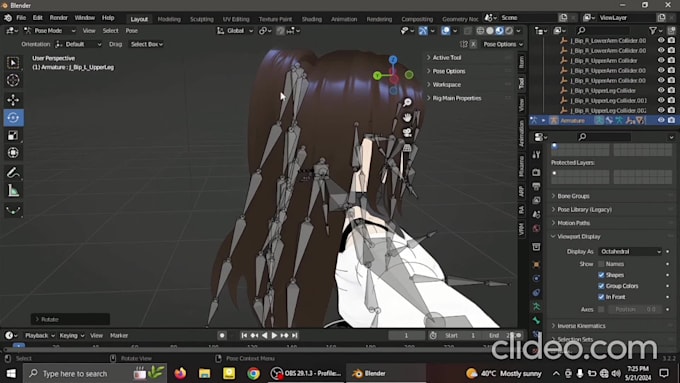680x383 pixels.
Task: Select wireframe viewport shading mode
Action: [x=480, y=31]
